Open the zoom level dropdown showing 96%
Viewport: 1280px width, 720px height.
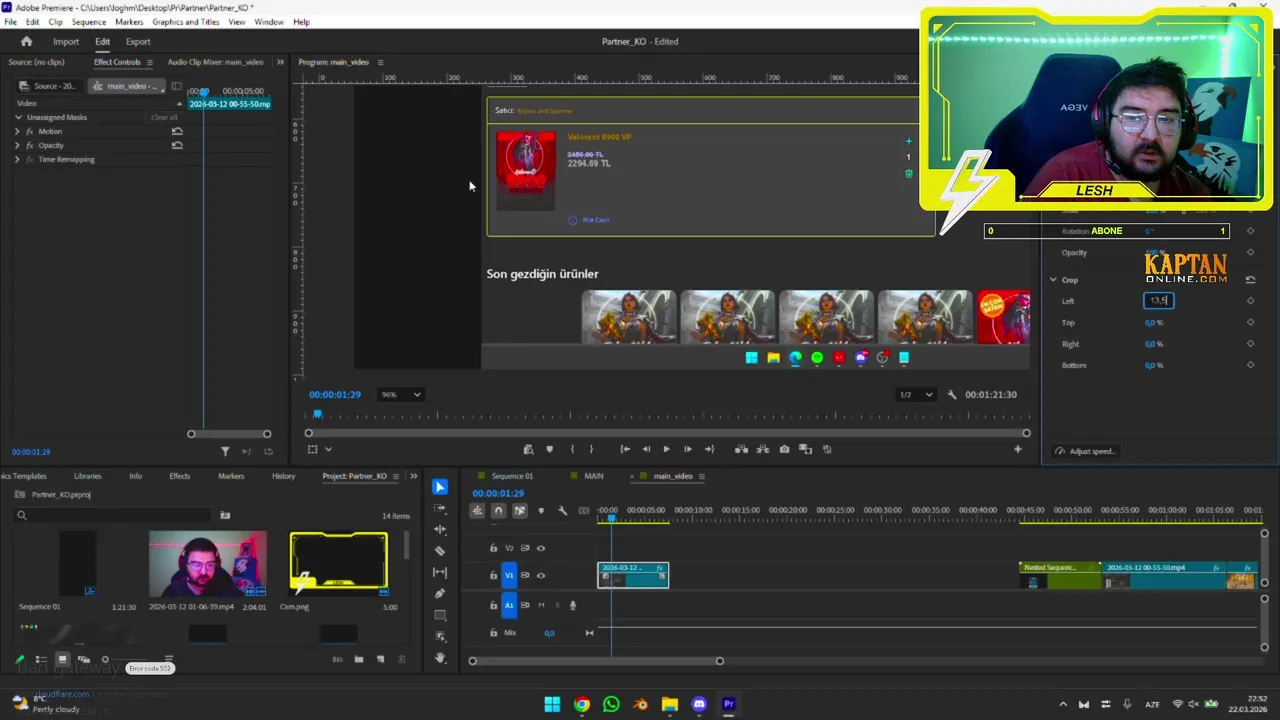point(400,395)
